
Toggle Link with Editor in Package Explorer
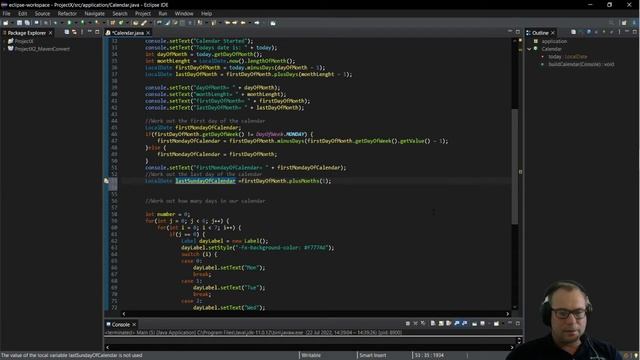pos(74,32)
